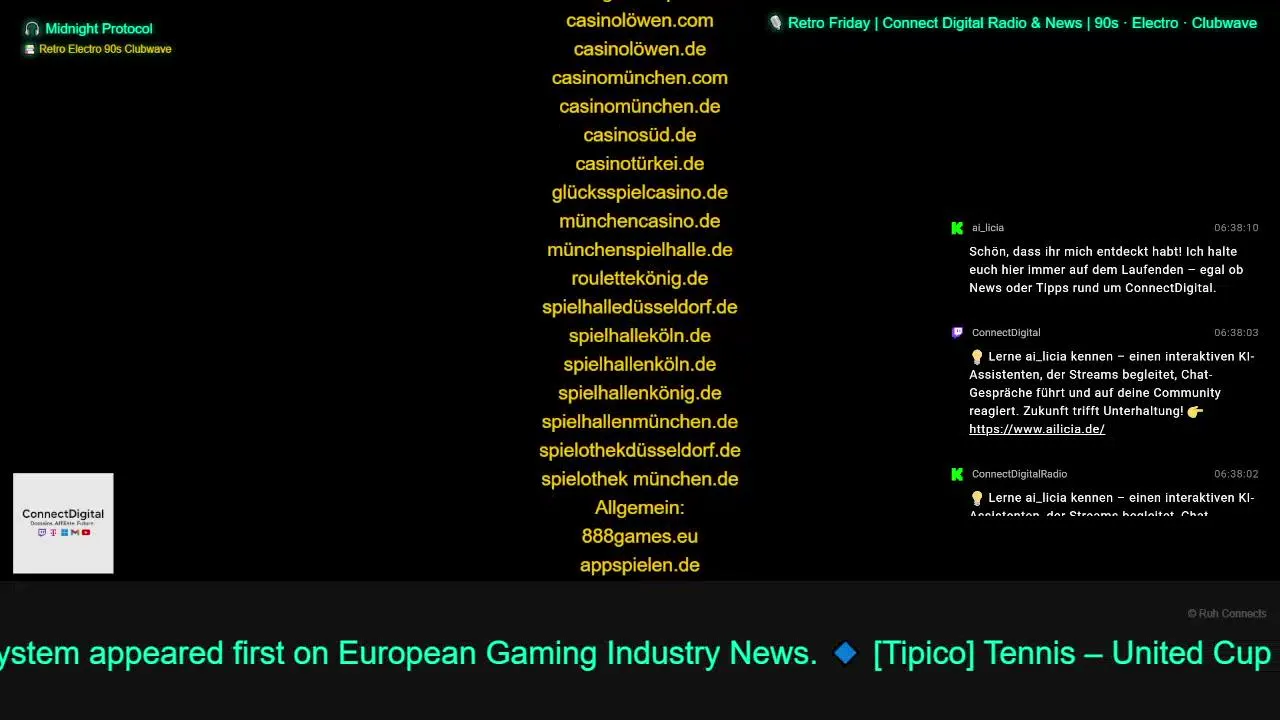This screenshot has width=1280, height=720.
Task: Click the [Tipico] Tennis – United Cup ticker item
Action: (1072, 654)
